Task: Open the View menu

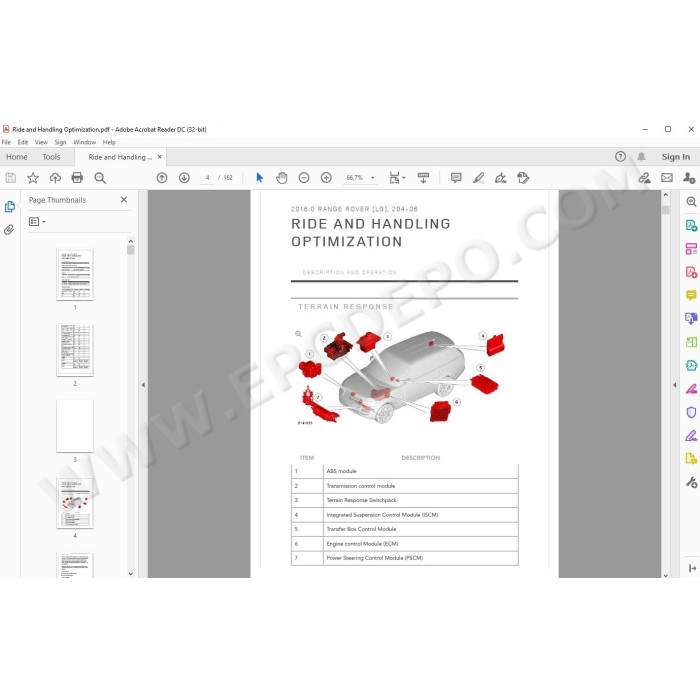Action: 41,142
